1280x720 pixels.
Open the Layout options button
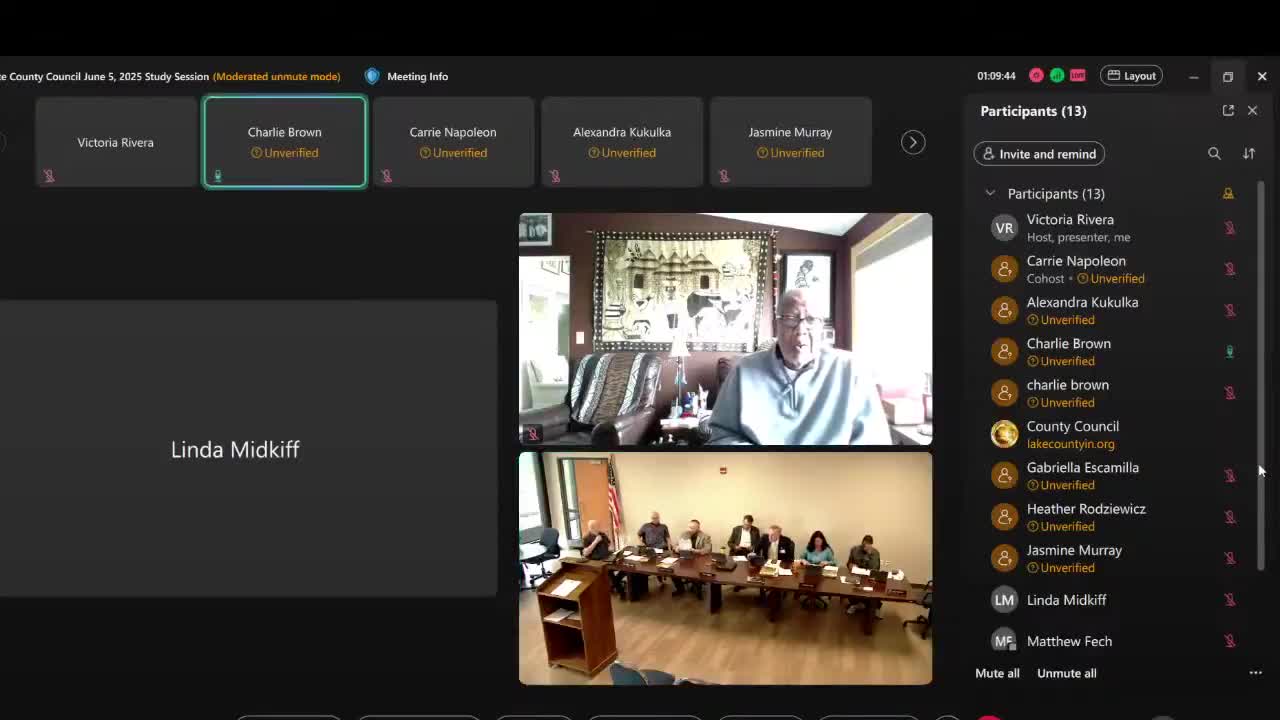[1132, 76]
